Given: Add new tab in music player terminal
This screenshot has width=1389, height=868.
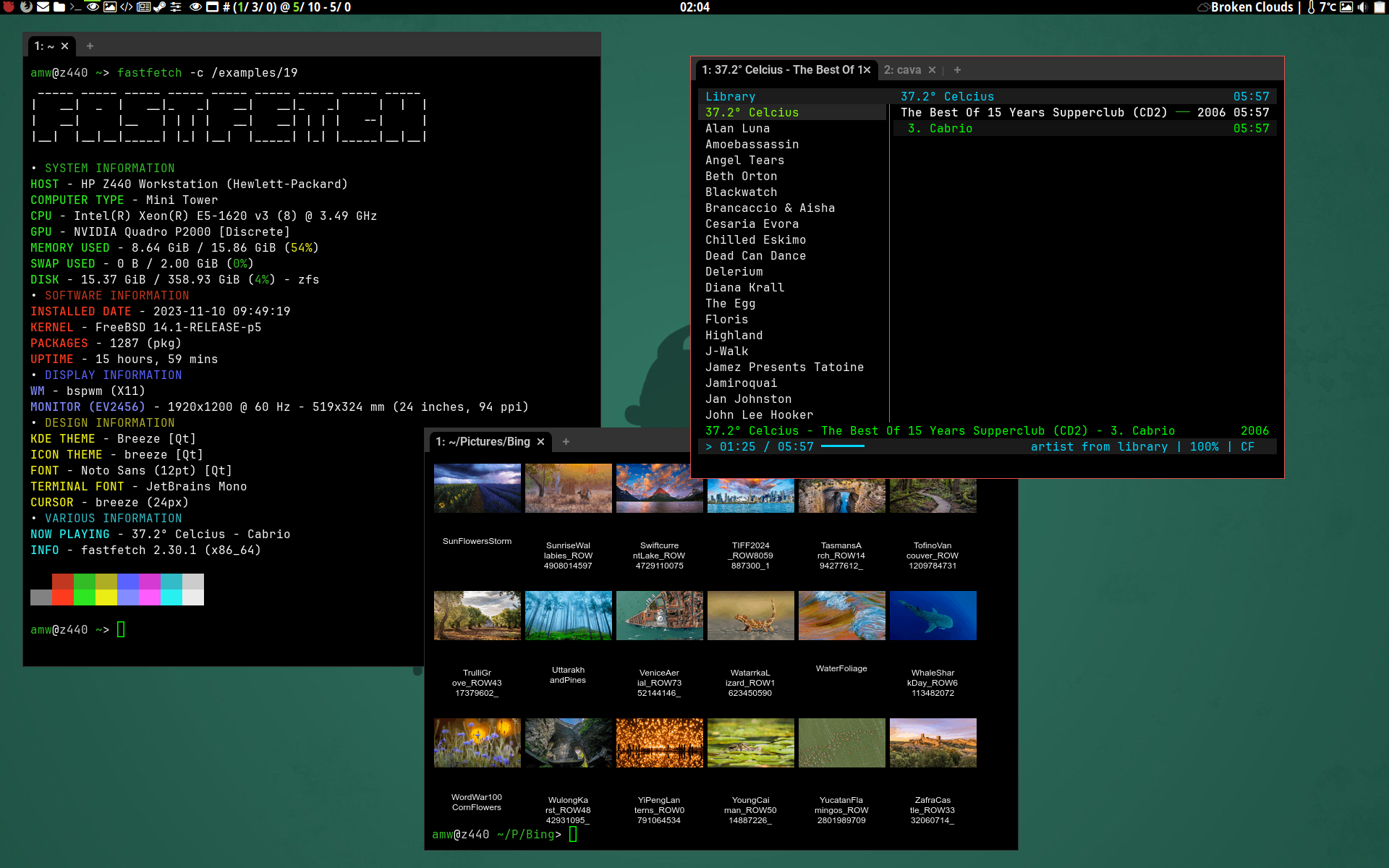Looking at the screenshot, I should point(958,69).
